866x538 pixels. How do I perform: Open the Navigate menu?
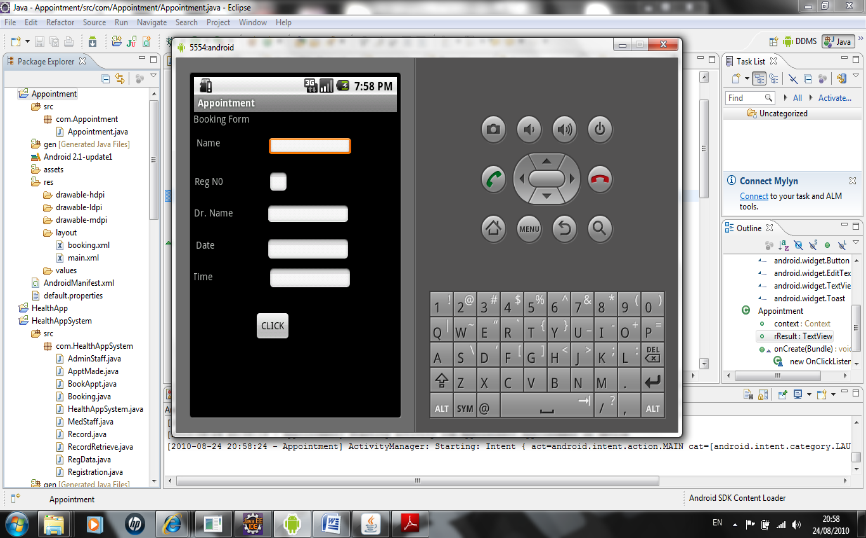(152, 22)
